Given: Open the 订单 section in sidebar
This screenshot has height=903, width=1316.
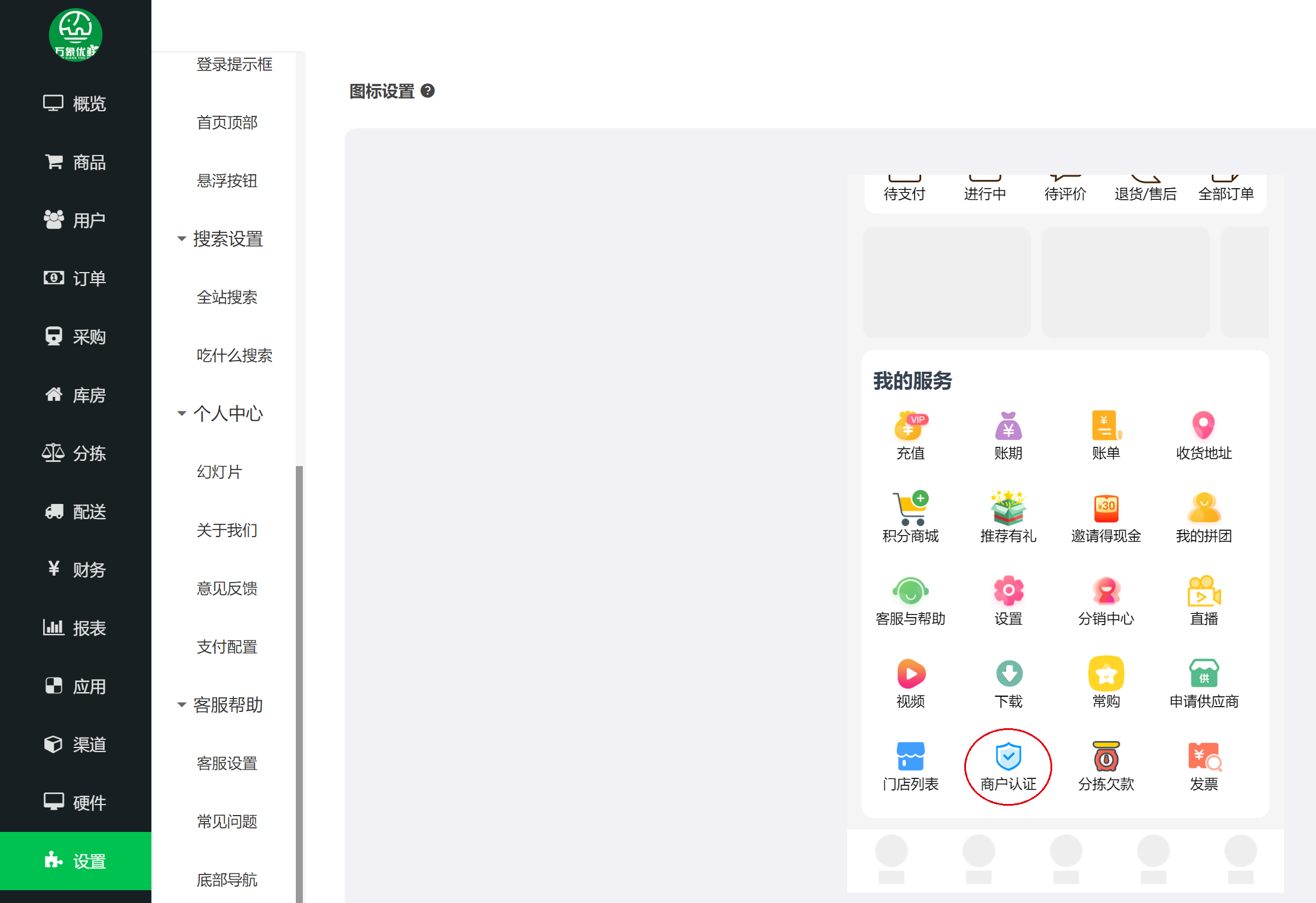Looking at the screenshot, I should point(76,278).
